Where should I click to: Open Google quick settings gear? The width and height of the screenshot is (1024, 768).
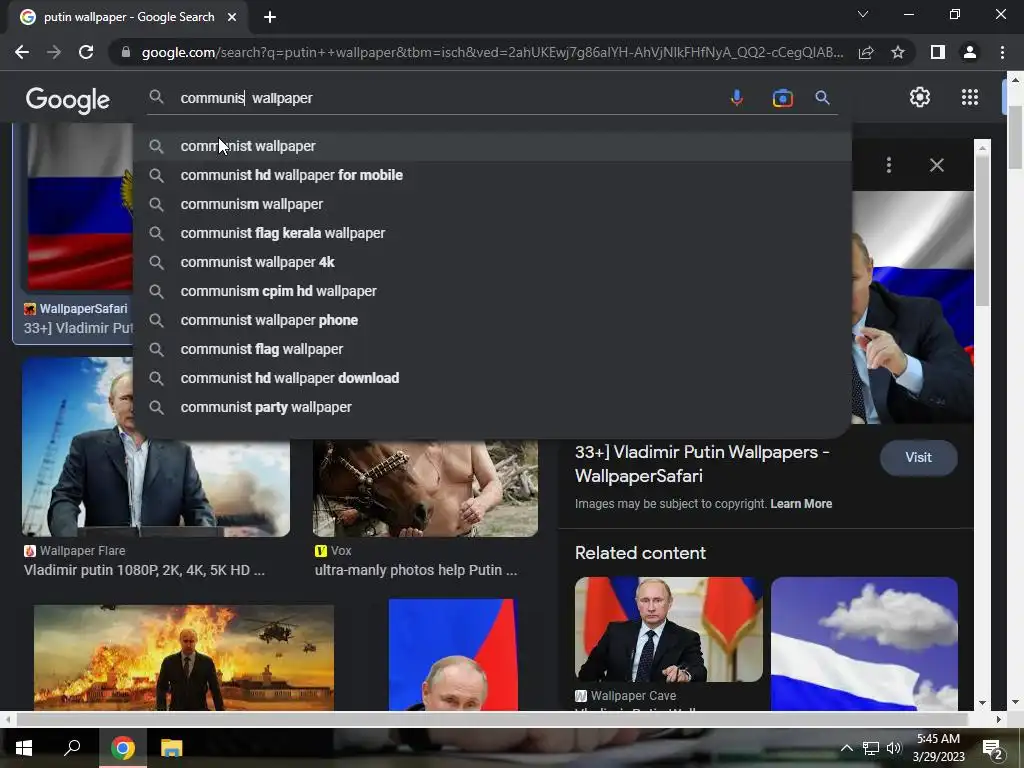(x=920, y=97)
